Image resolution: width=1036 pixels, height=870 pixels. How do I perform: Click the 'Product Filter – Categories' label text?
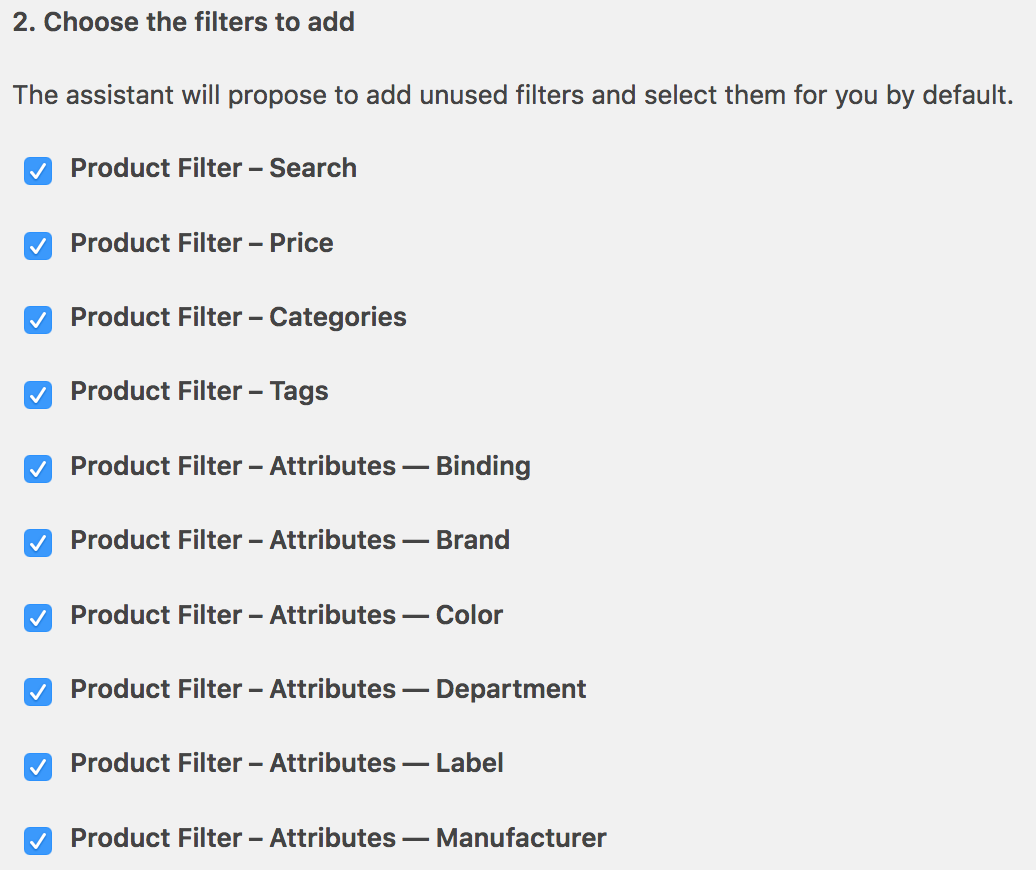(238, 317)
